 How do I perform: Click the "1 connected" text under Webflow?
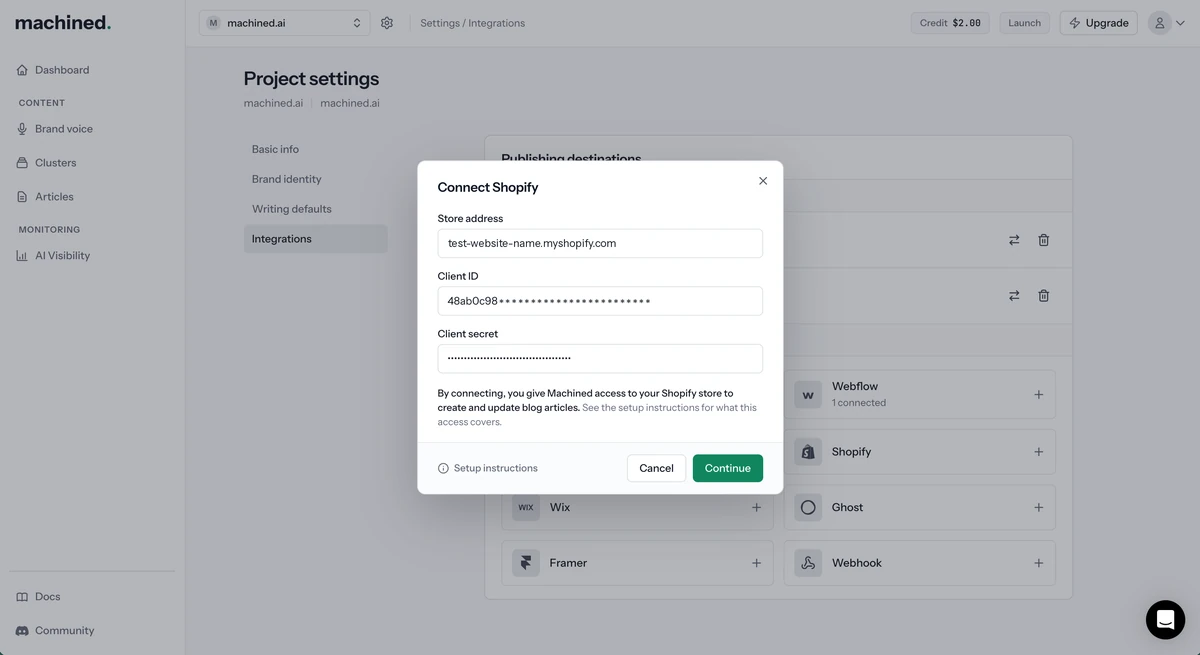point(859,403)
